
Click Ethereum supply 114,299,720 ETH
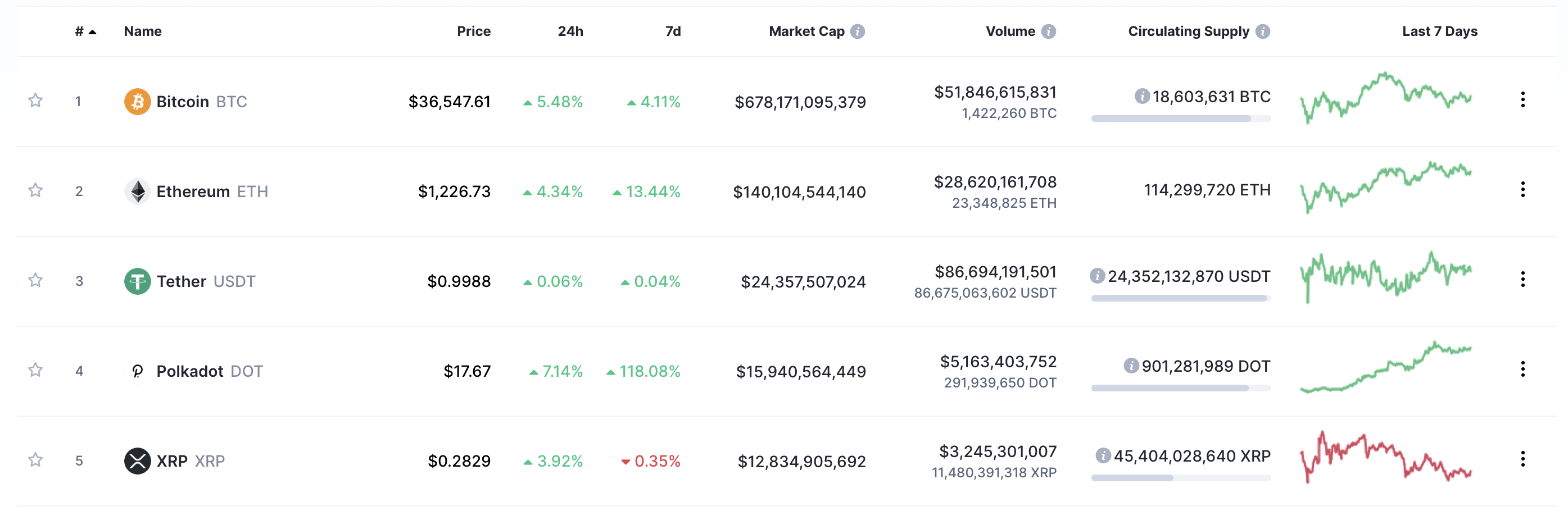[x=1207, y=190]
